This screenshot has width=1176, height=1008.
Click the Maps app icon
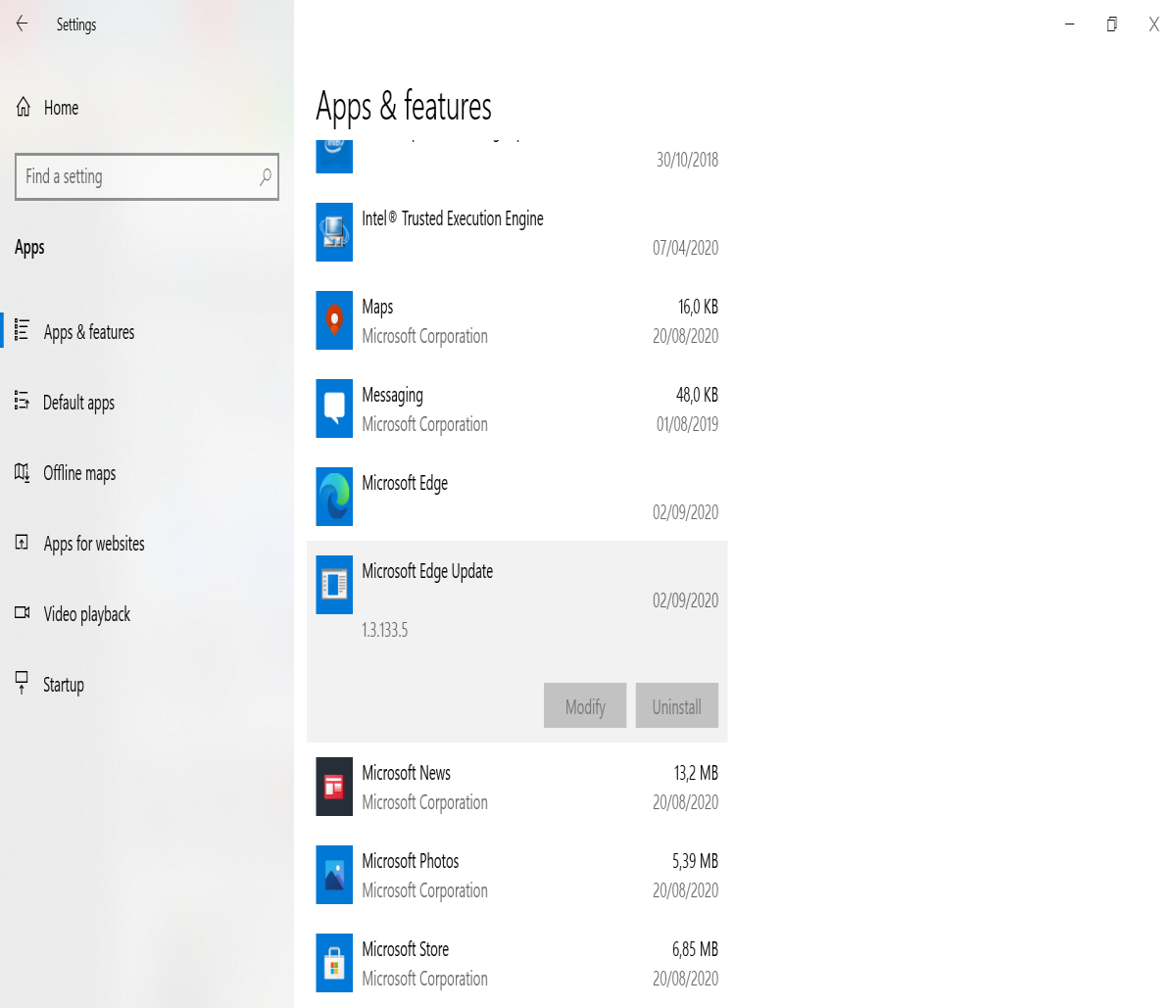pos(334,320)
